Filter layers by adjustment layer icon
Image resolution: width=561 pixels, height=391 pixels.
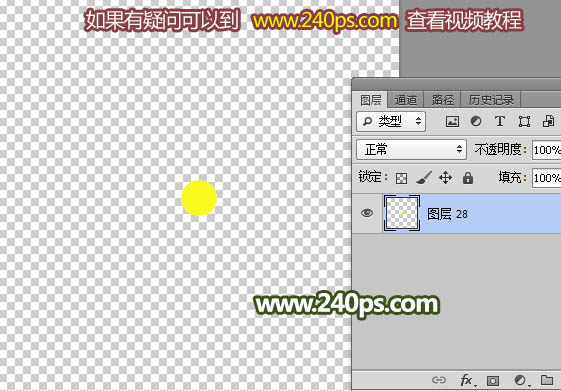click(x=476, y=121)
